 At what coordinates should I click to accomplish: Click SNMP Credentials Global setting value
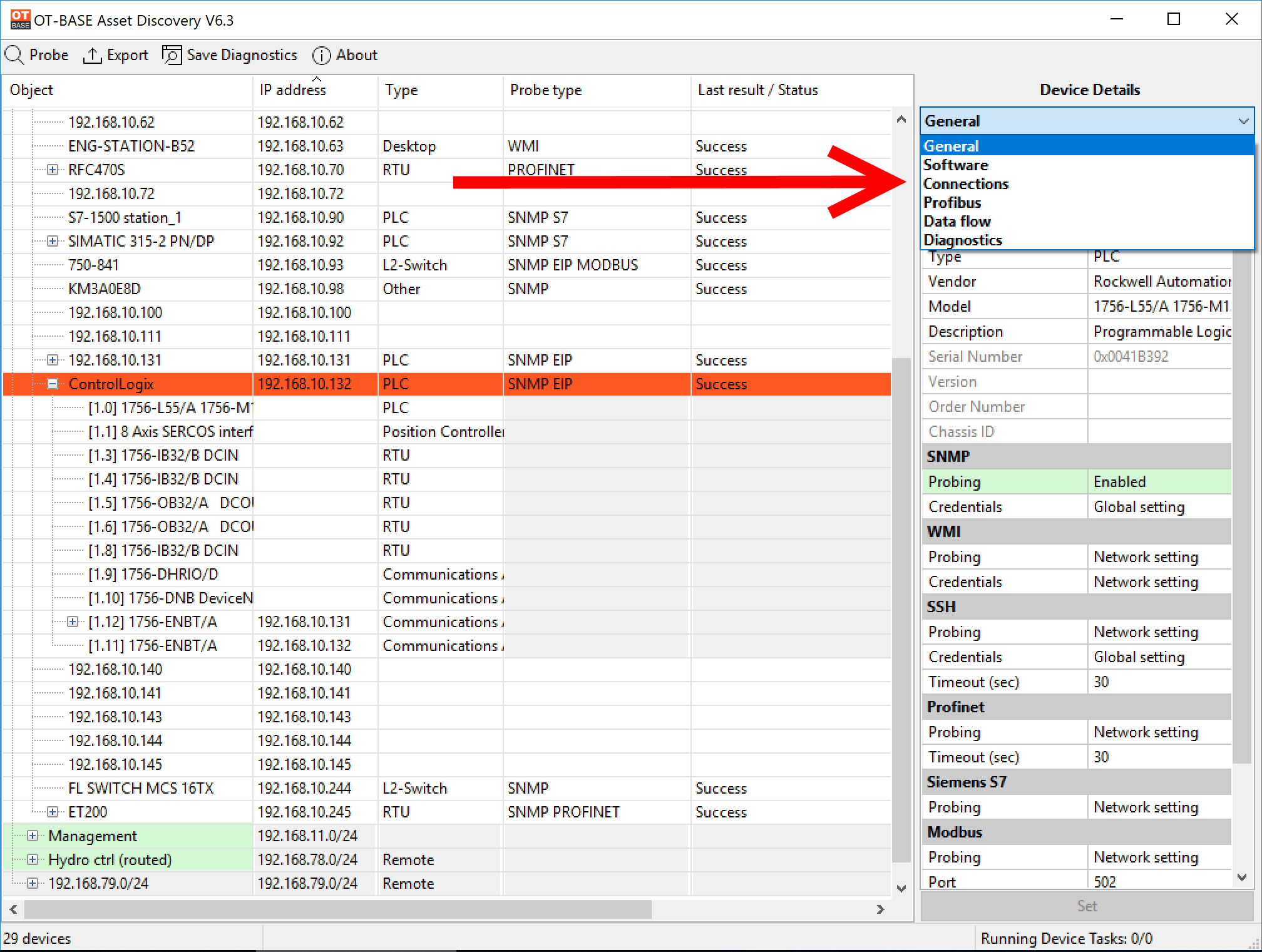pos(1159,506)
